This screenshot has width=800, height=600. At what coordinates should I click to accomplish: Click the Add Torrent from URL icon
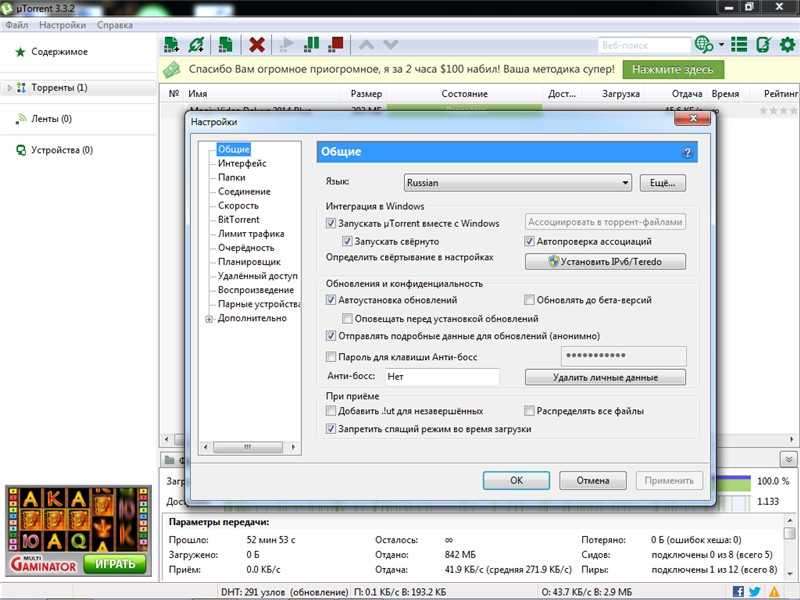click(x=196, y=45)
